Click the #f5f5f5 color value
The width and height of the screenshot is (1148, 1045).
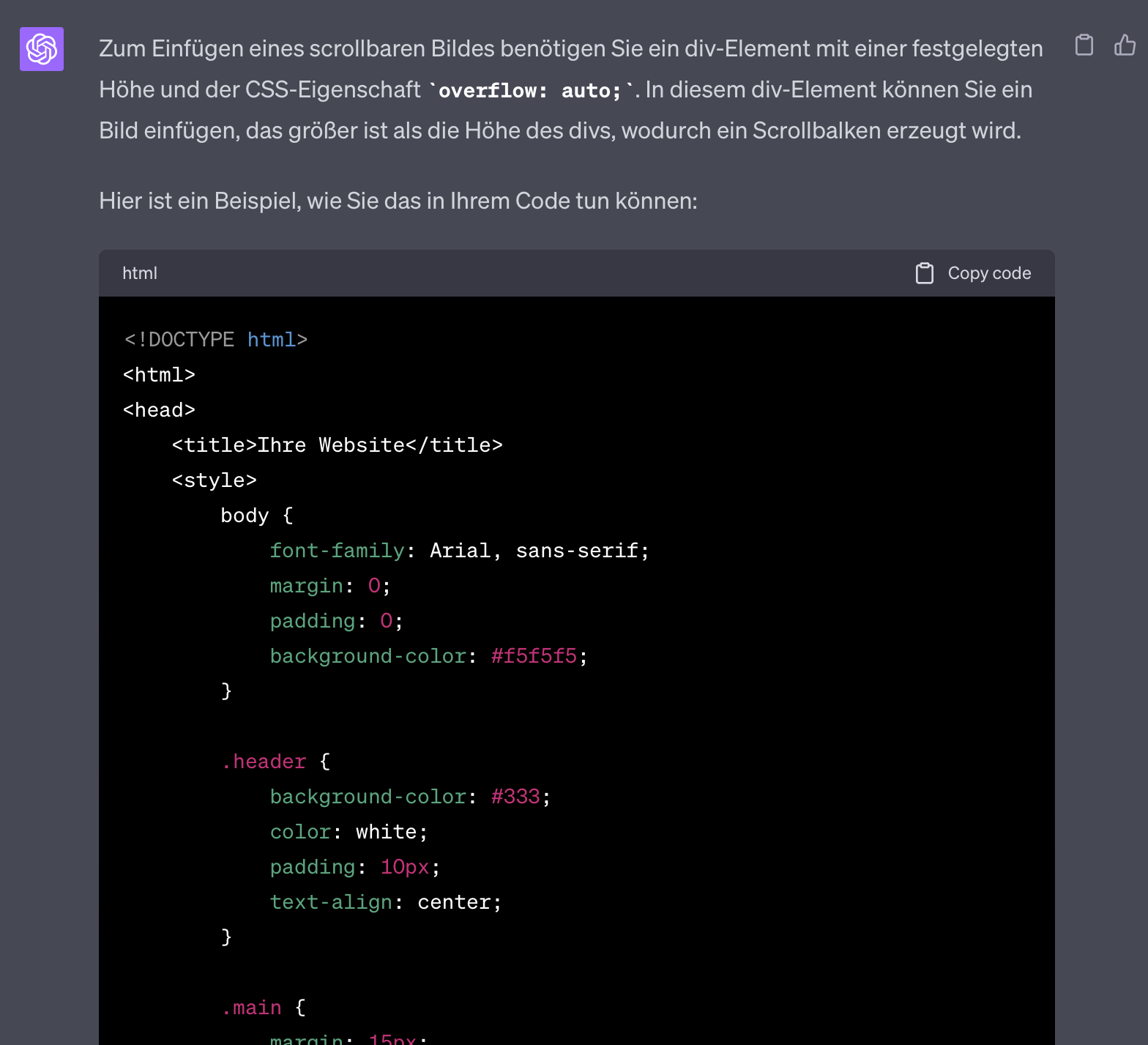pos(534,656)
